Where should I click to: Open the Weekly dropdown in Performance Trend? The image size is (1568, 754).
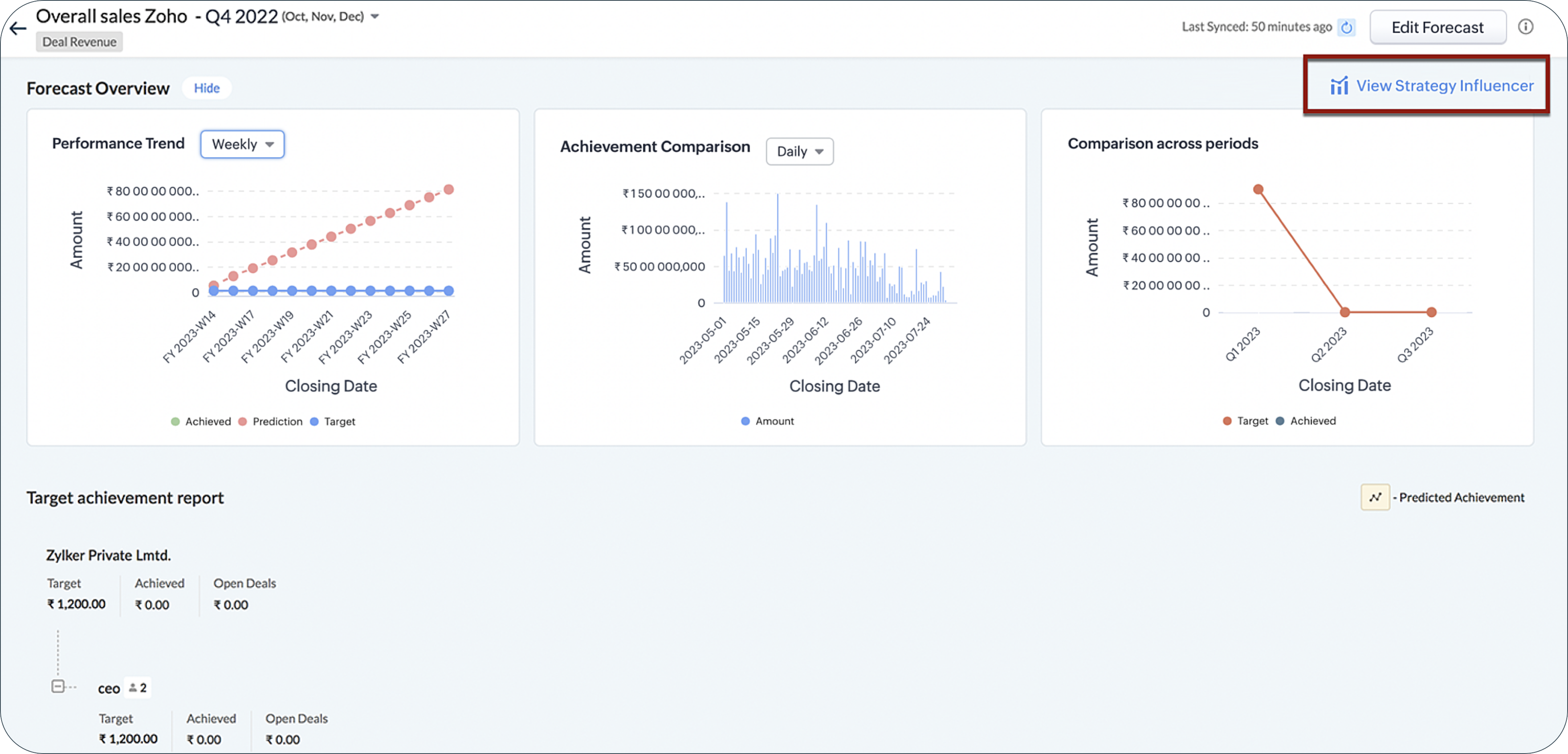point(242,144)
